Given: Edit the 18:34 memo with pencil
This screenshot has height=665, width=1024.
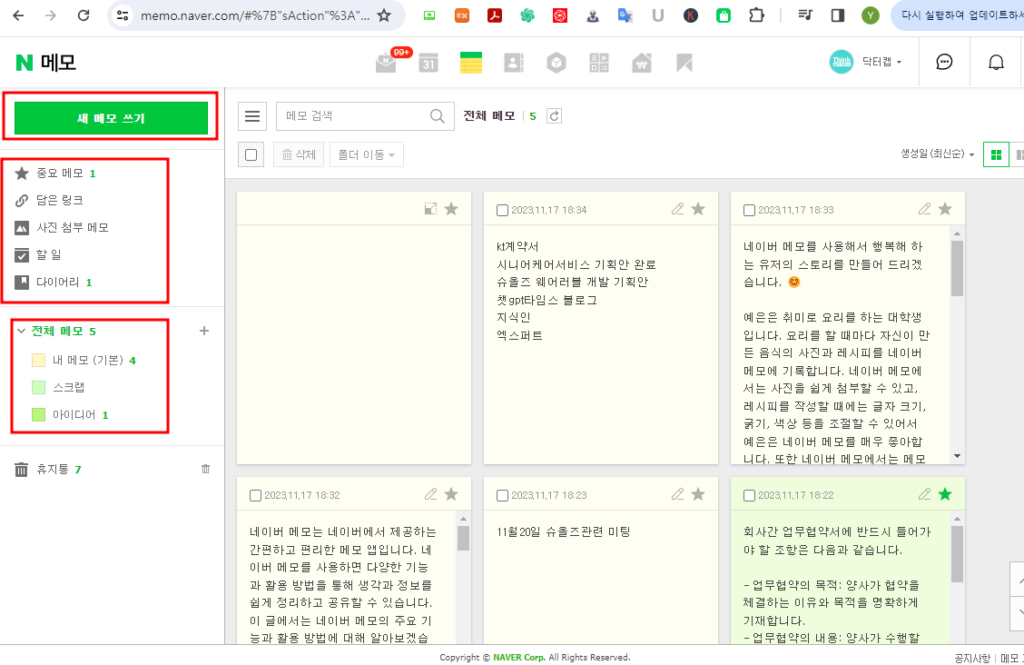Looking at the screenshot, I should tap(678, 209).
